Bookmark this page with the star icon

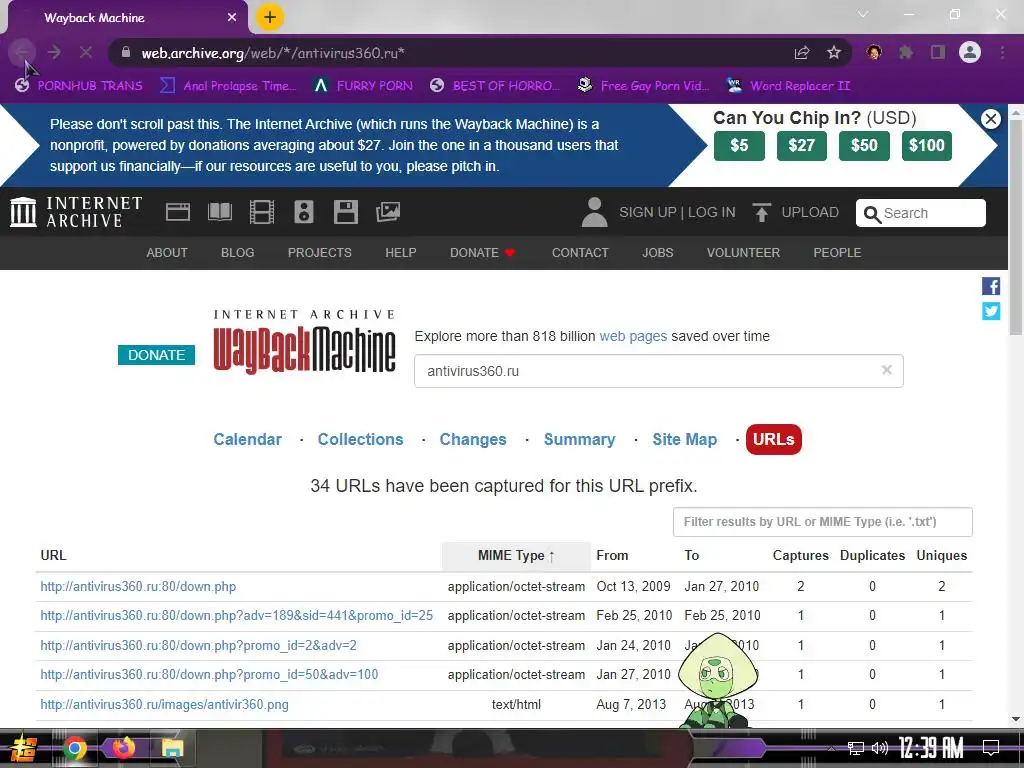coord(834,53)
